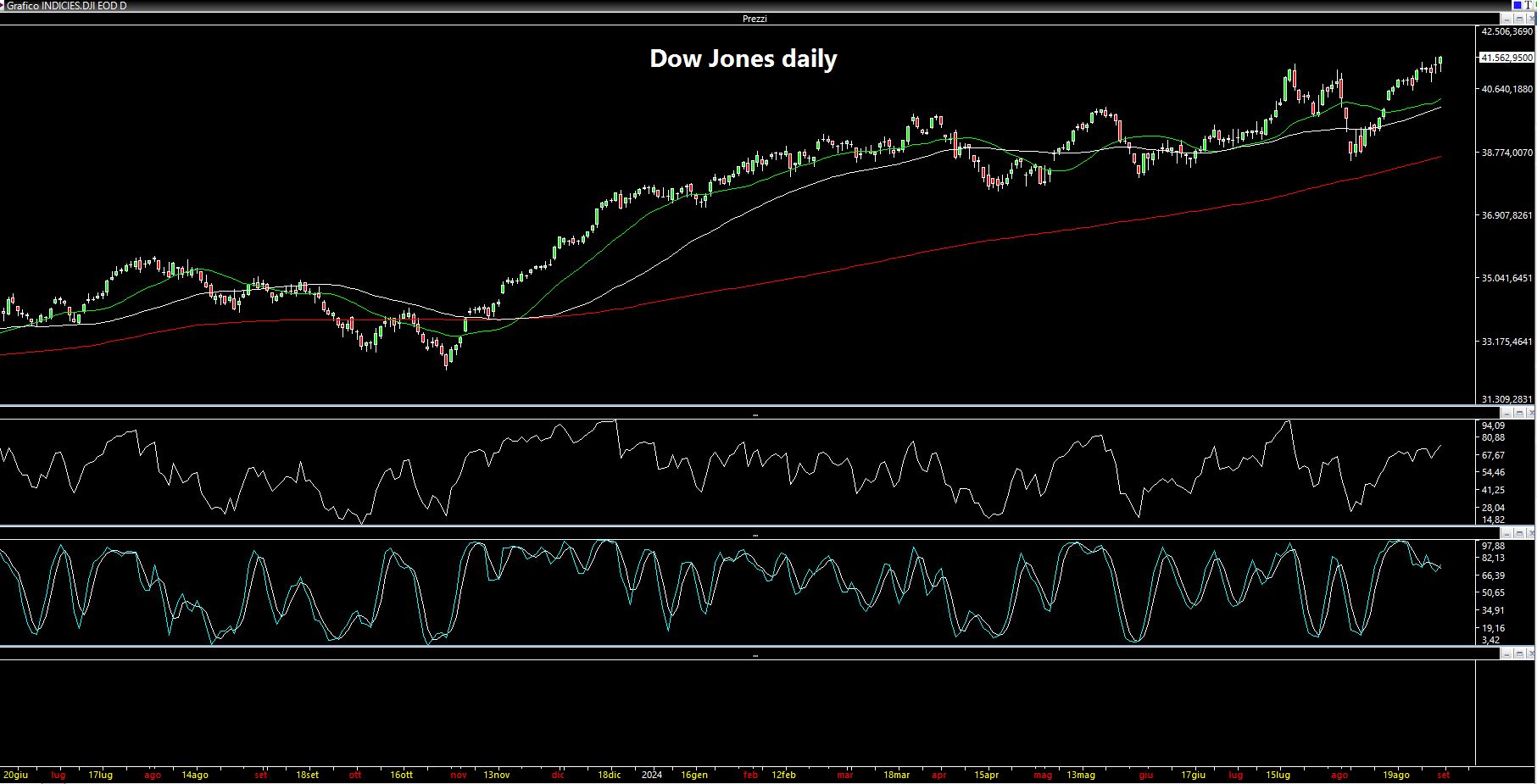The height and width of the screenshot is (784, 1537).
Task: Maximize the two-line stochastic indicator pane
Action: click(1519, 533)
